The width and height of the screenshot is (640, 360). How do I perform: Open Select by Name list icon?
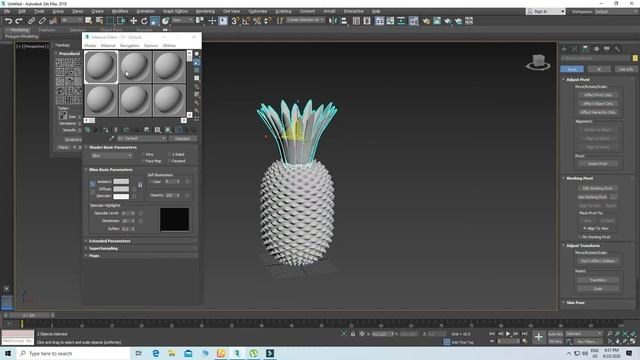pyautogui.click(x=99, y=20)
